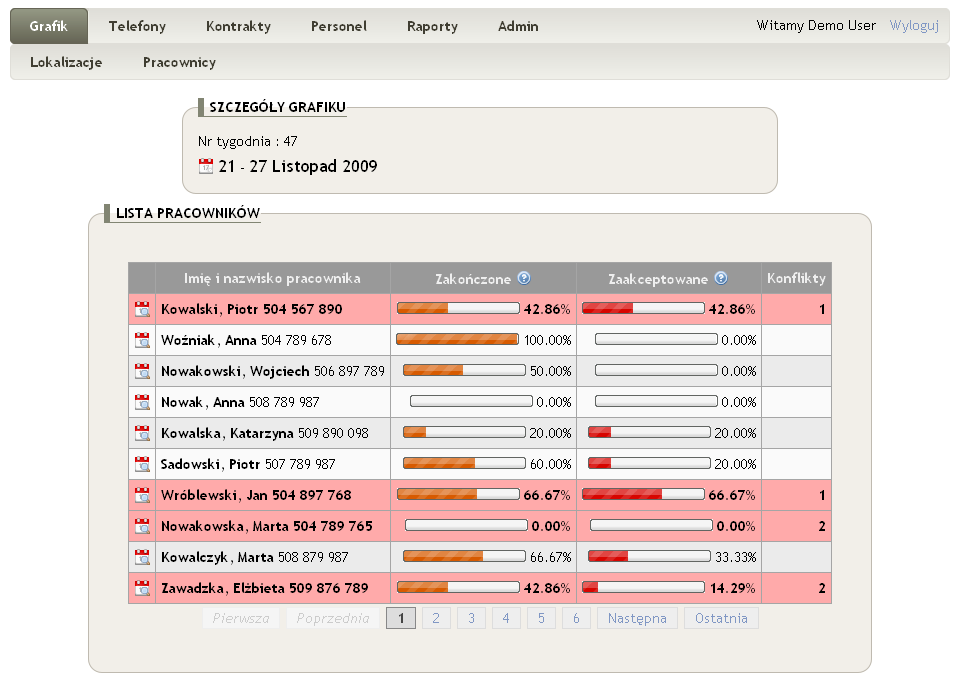Click schedule icon next to Wróblewski, Jan
Viewport: 958px width, 691px height.
(x=142, y=496)
